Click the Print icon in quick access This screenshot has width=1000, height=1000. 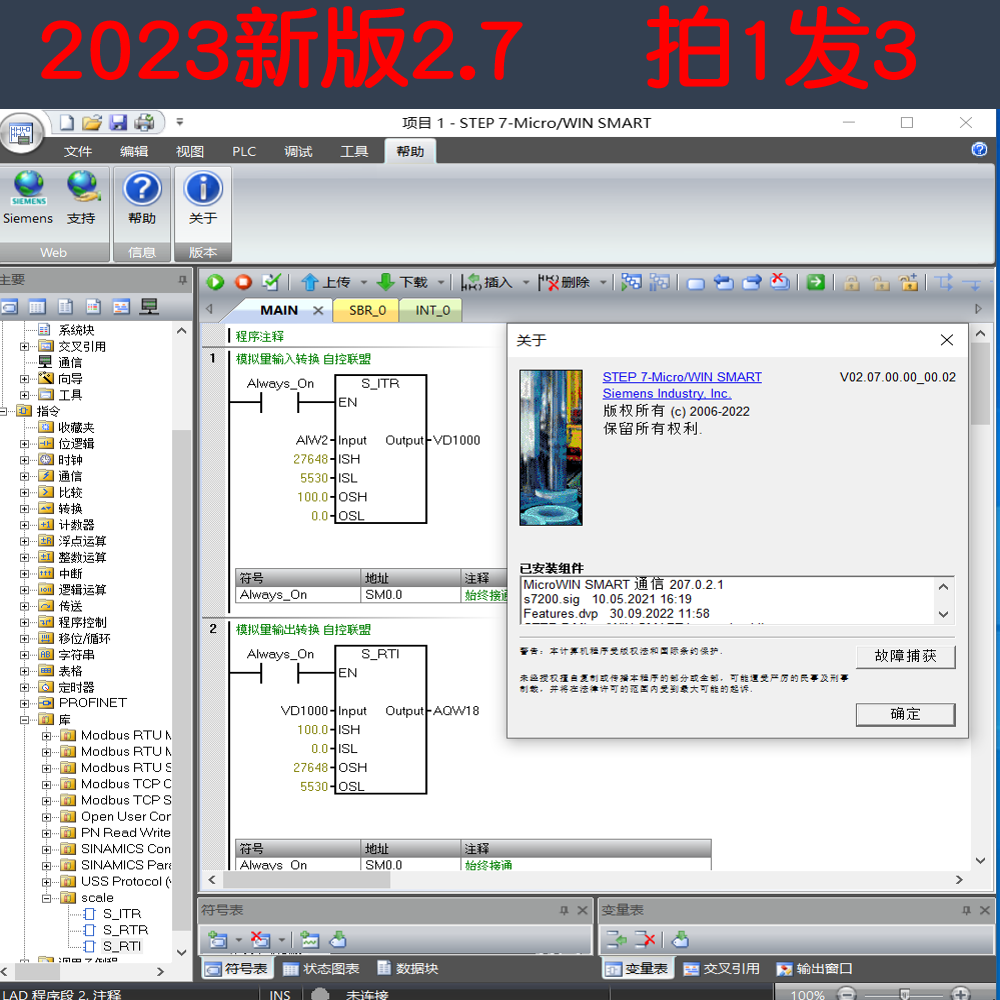(x=144, y=122)
